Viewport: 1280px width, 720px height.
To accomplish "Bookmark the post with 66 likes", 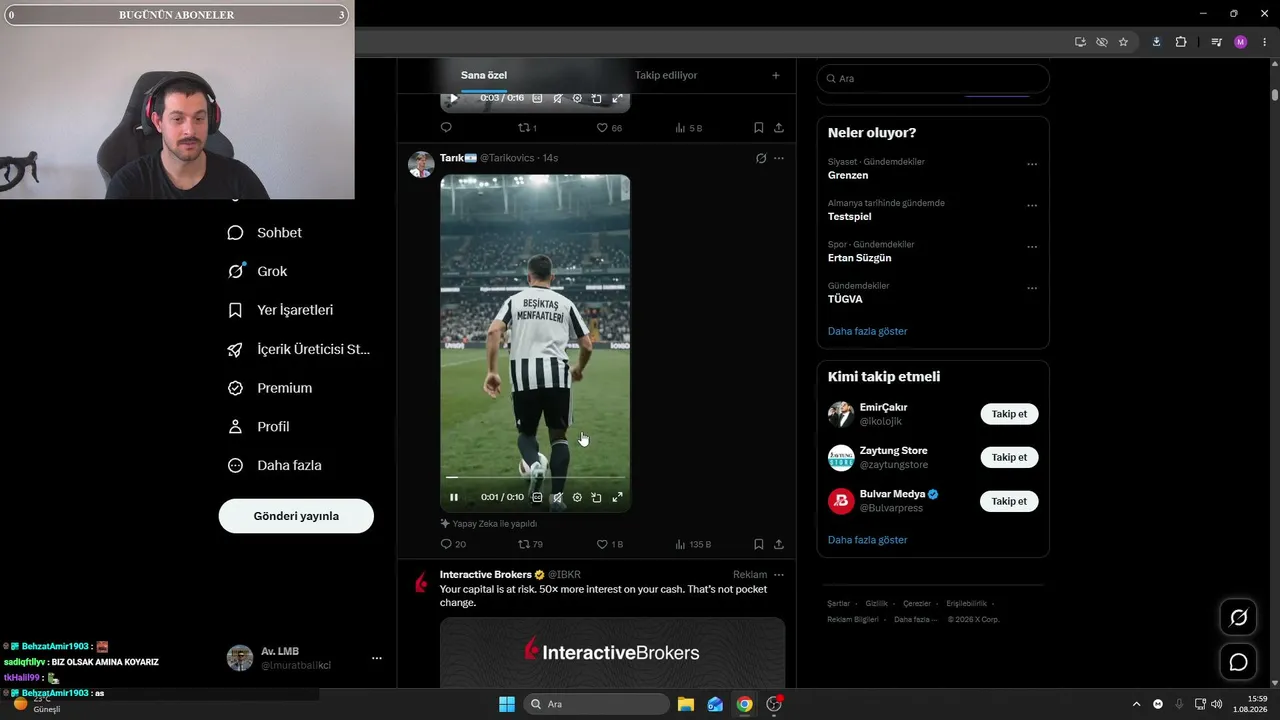I will click(758, 128).
